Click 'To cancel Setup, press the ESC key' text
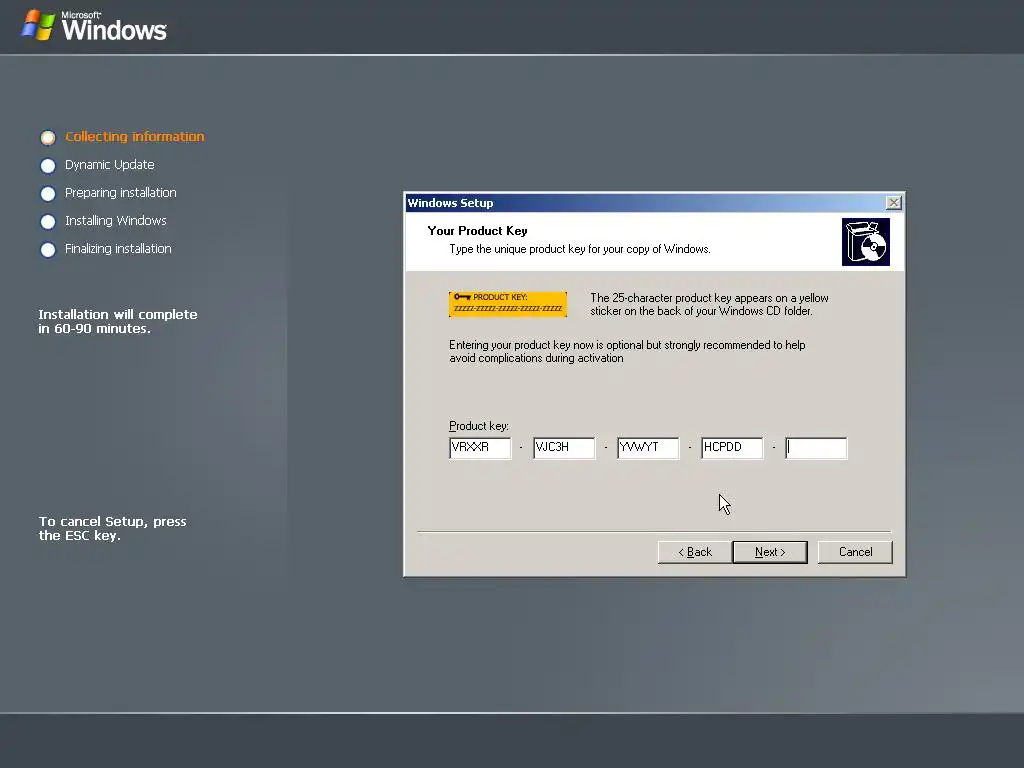The width and height of the screenshot is (1024, 768). pos(112,528)
